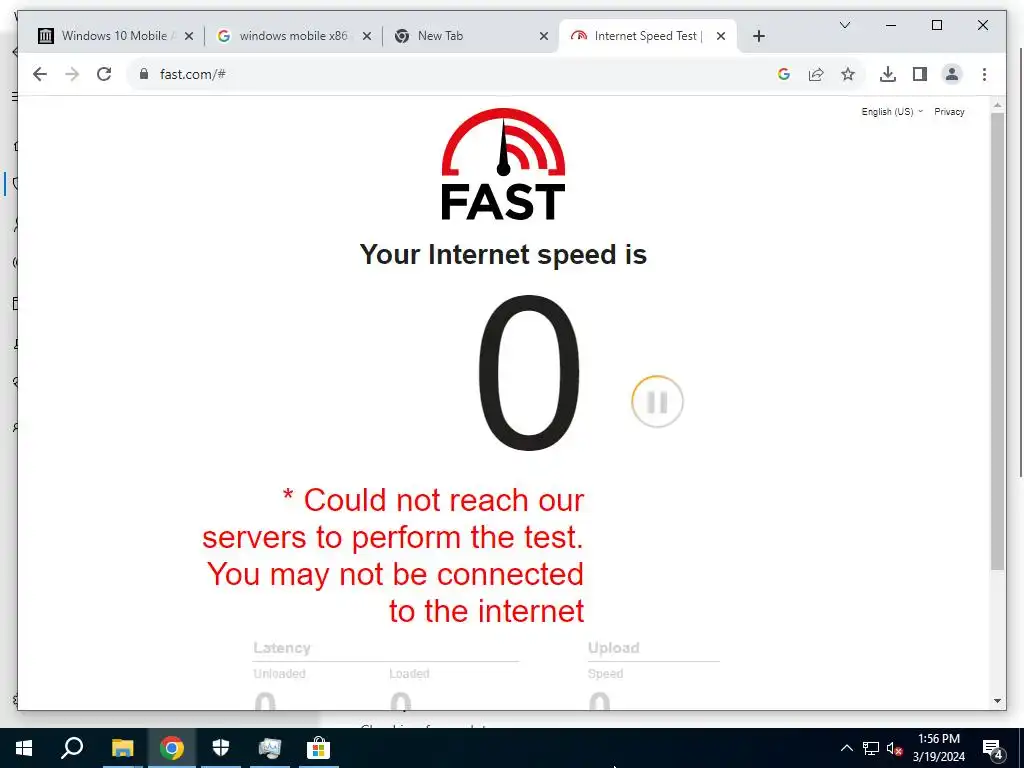Viewport: 1024px width, 768px height.
Task: Close the windows mobile x86 tab
Action: [x=367, y=36]
